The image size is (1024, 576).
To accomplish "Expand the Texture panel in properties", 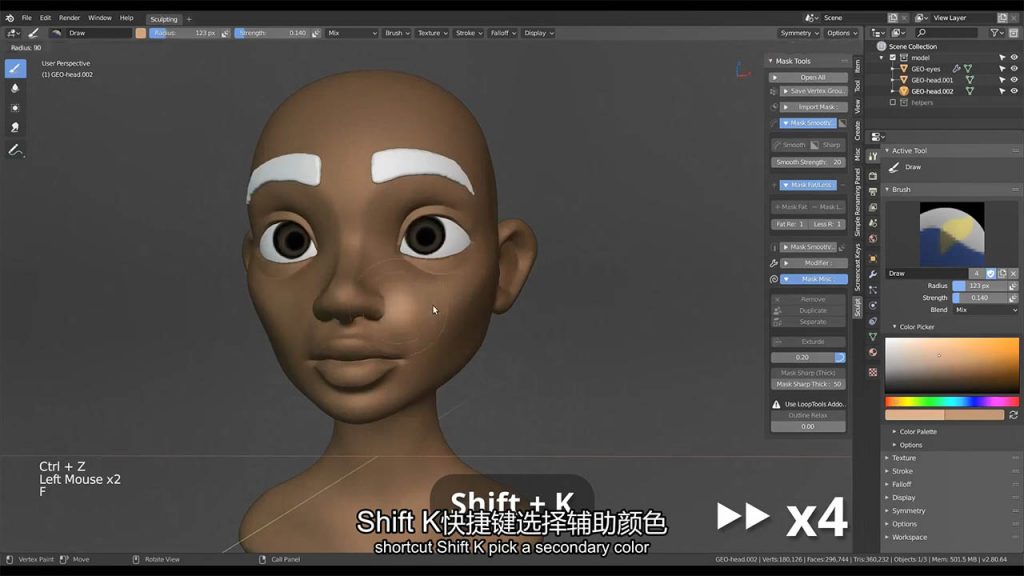I will pos(904,458).
